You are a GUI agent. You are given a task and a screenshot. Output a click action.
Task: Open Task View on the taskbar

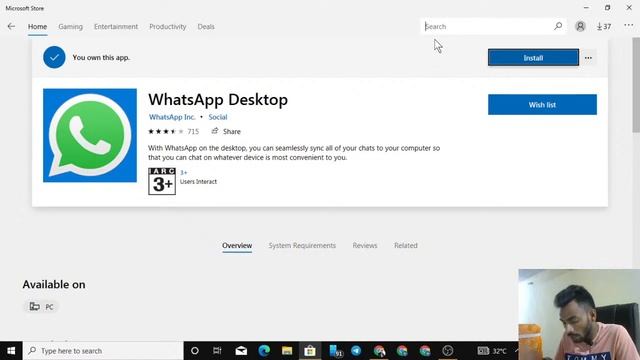point(217,351)
